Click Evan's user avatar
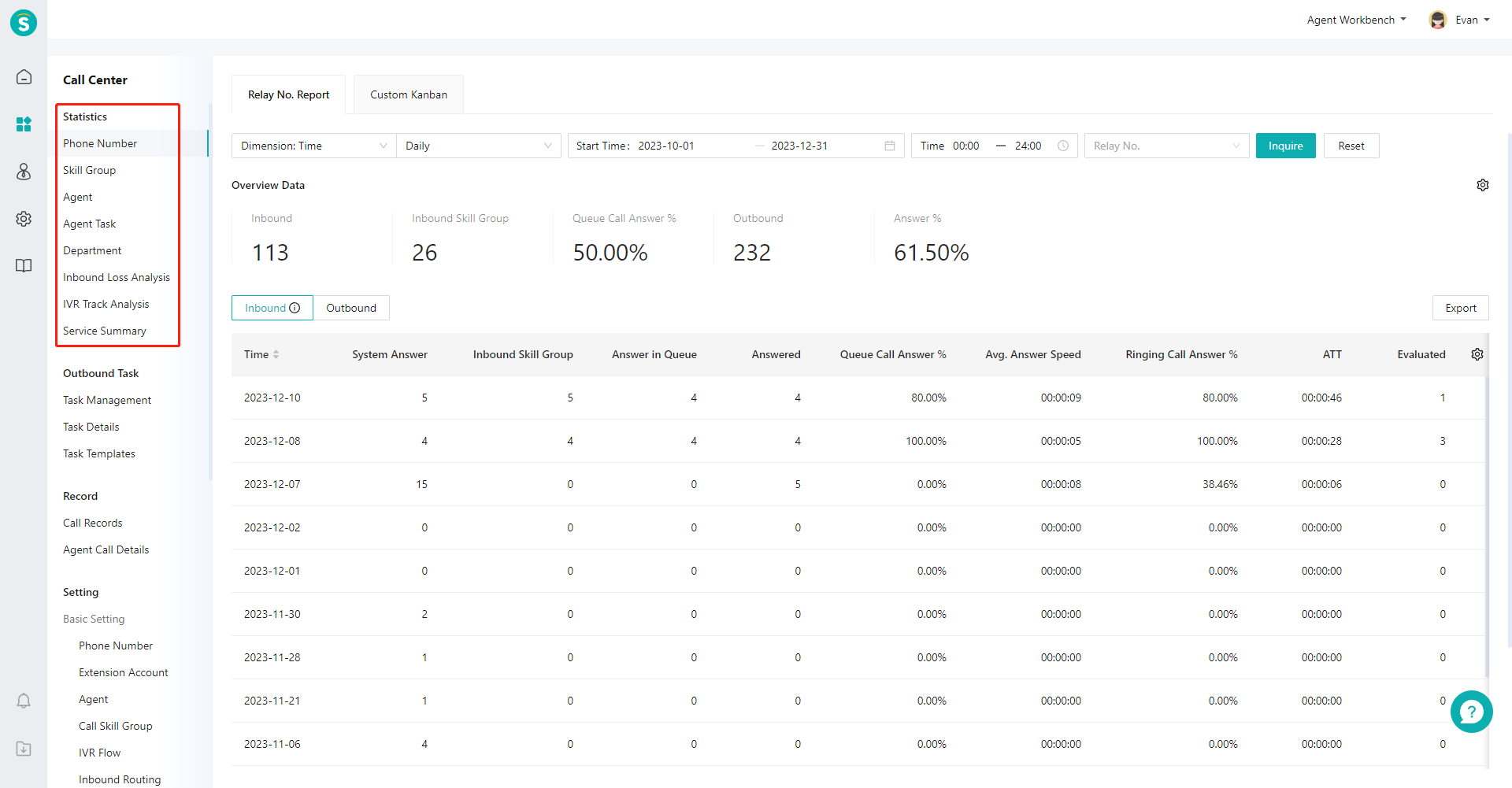The height and width of the screenshot is (788, 1512). click(1438, 20)
